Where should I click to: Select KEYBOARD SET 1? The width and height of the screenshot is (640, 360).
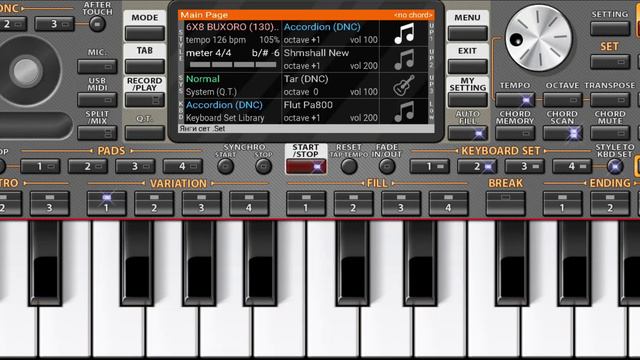click(429, 167)
